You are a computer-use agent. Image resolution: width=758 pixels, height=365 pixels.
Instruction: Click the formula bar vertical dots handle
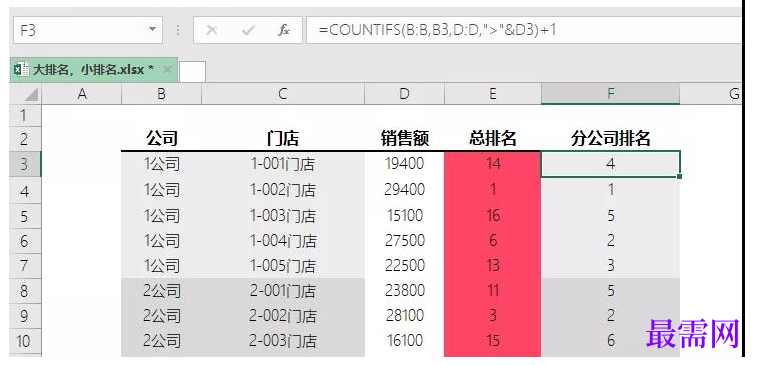click(178, 30)
